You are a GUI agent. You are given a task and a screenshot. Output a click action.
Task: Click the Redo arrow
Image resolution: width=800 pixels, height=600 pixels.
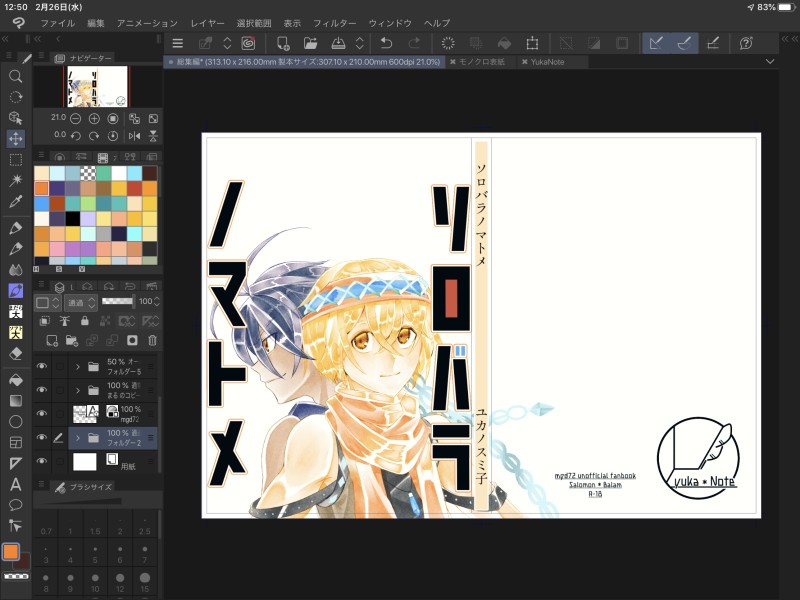click(x=414, y=43)
